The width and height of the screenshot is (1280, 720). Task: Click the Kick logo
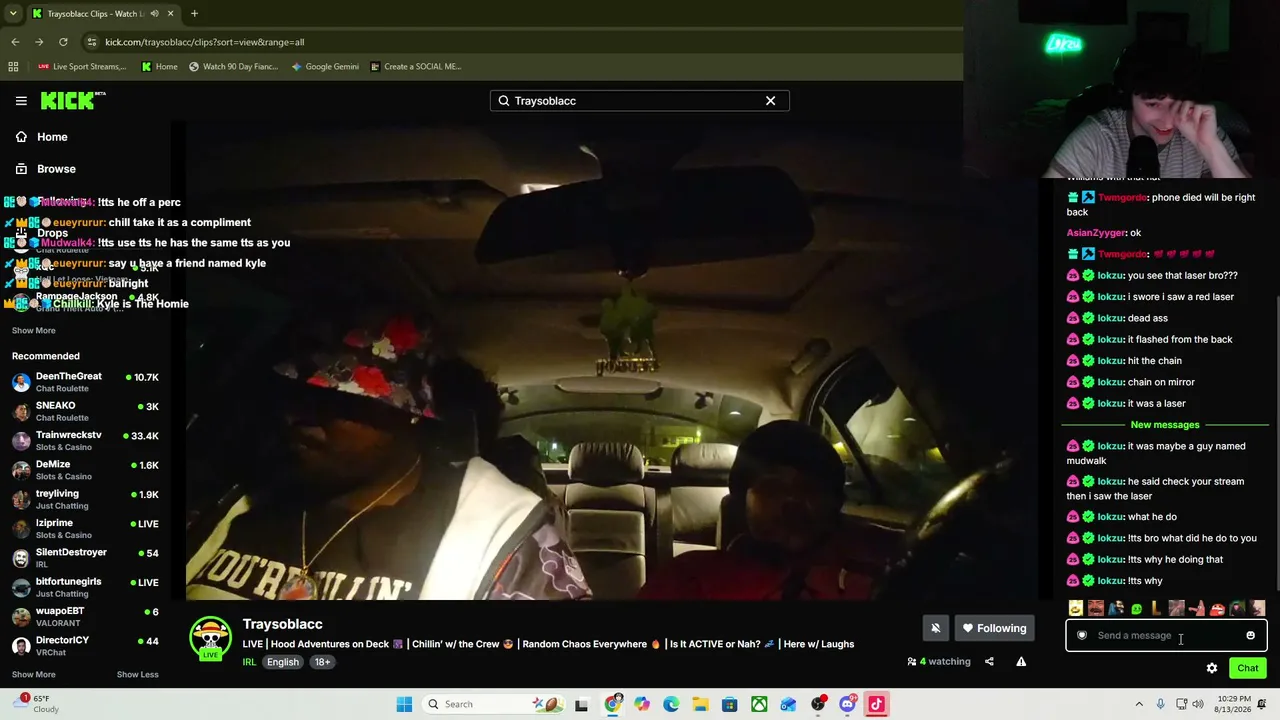click(72, 100)
